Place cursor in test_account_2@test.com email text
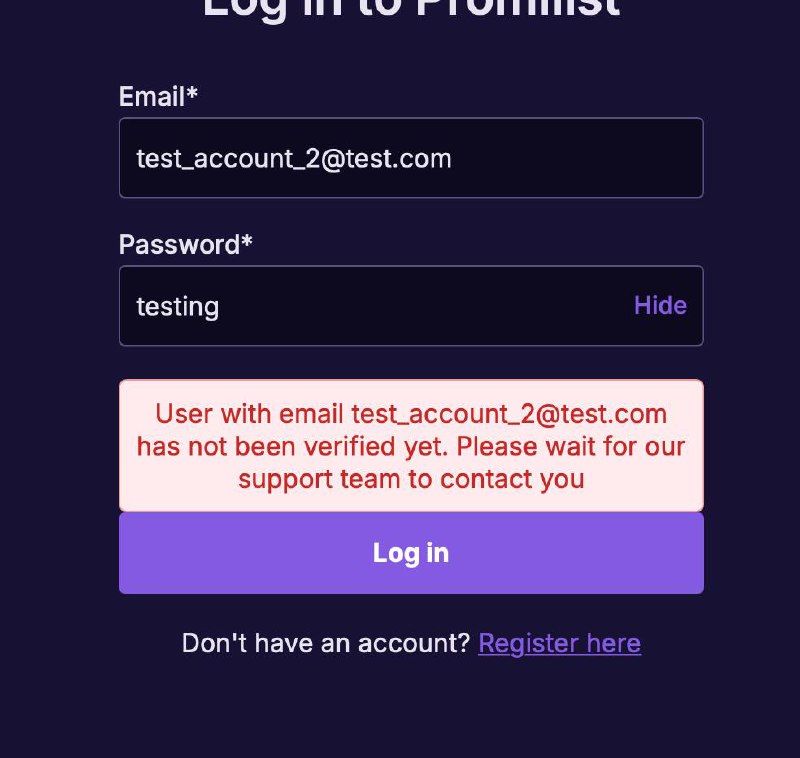800x758 pixels. coord(294,159)
